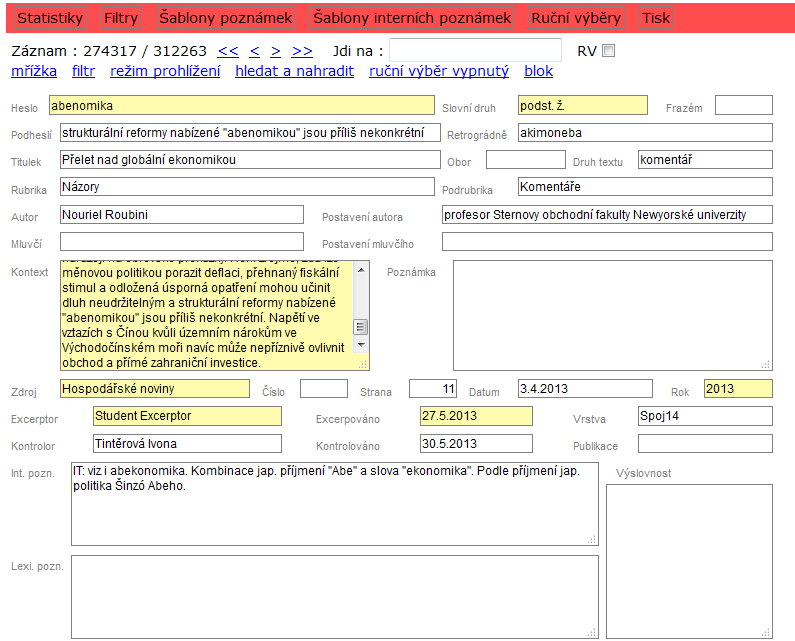The width and height of the screenshot is (795, 641).
Task: Click the empty Lexi. pozn. text area
Action: 335,597
